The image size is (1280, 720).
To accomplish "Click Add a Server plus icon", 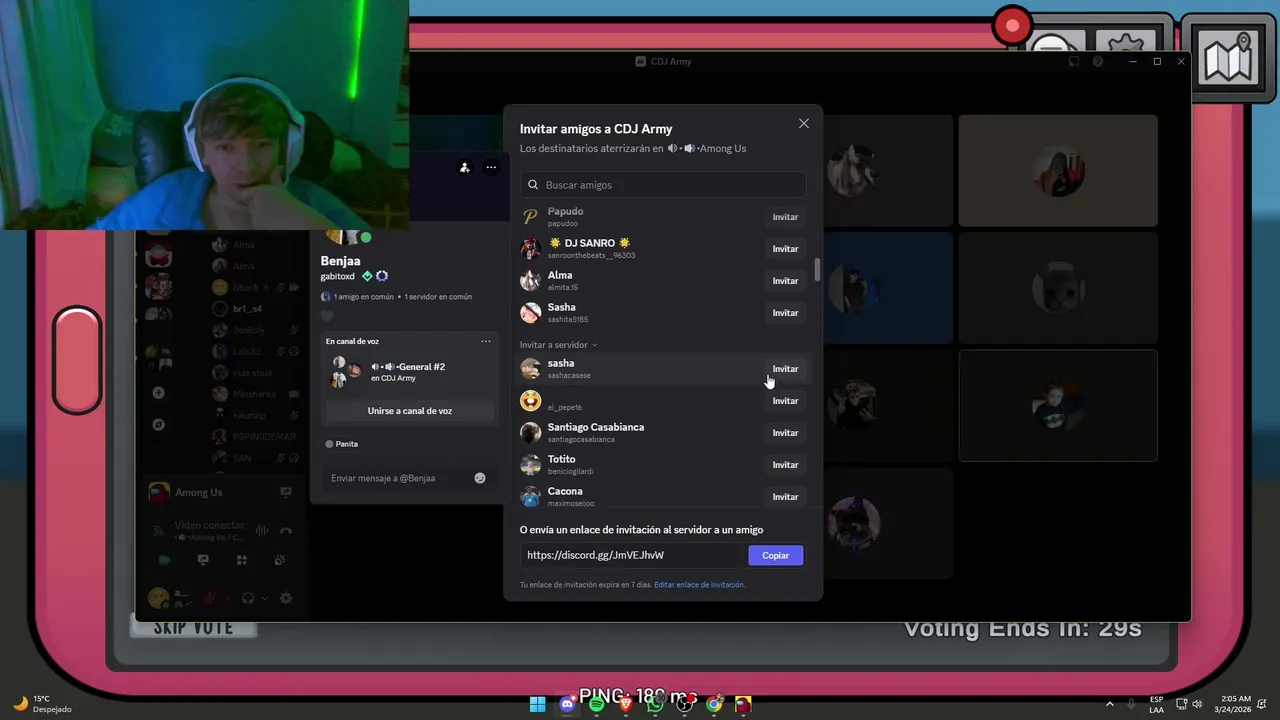I will [158, 393].
